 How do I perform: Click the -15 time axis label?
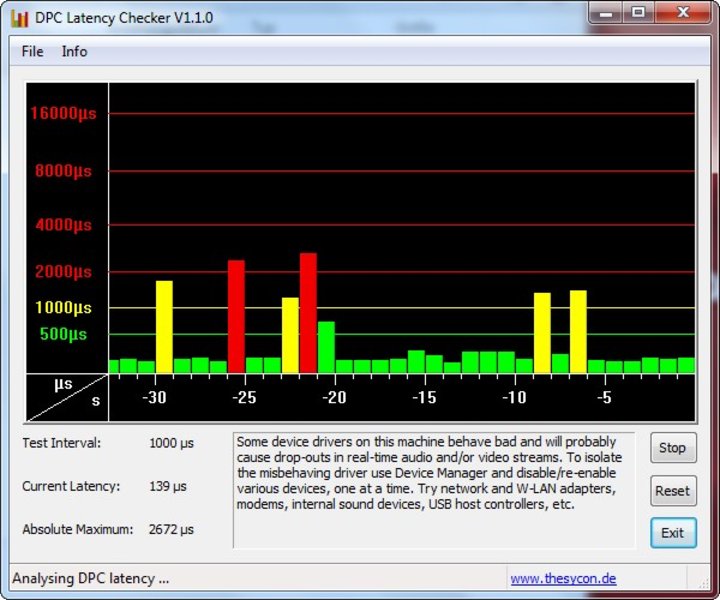[x=424, y=397]
